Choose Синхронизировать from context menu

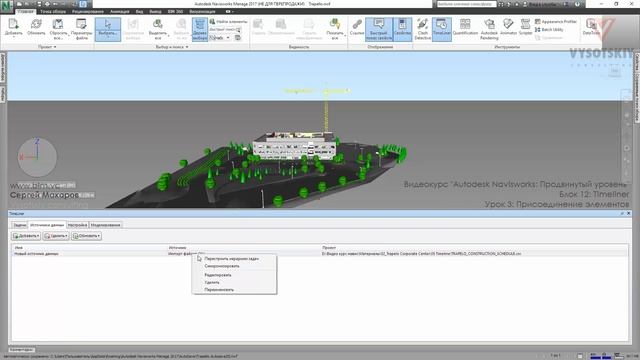(x=234, y=266)
